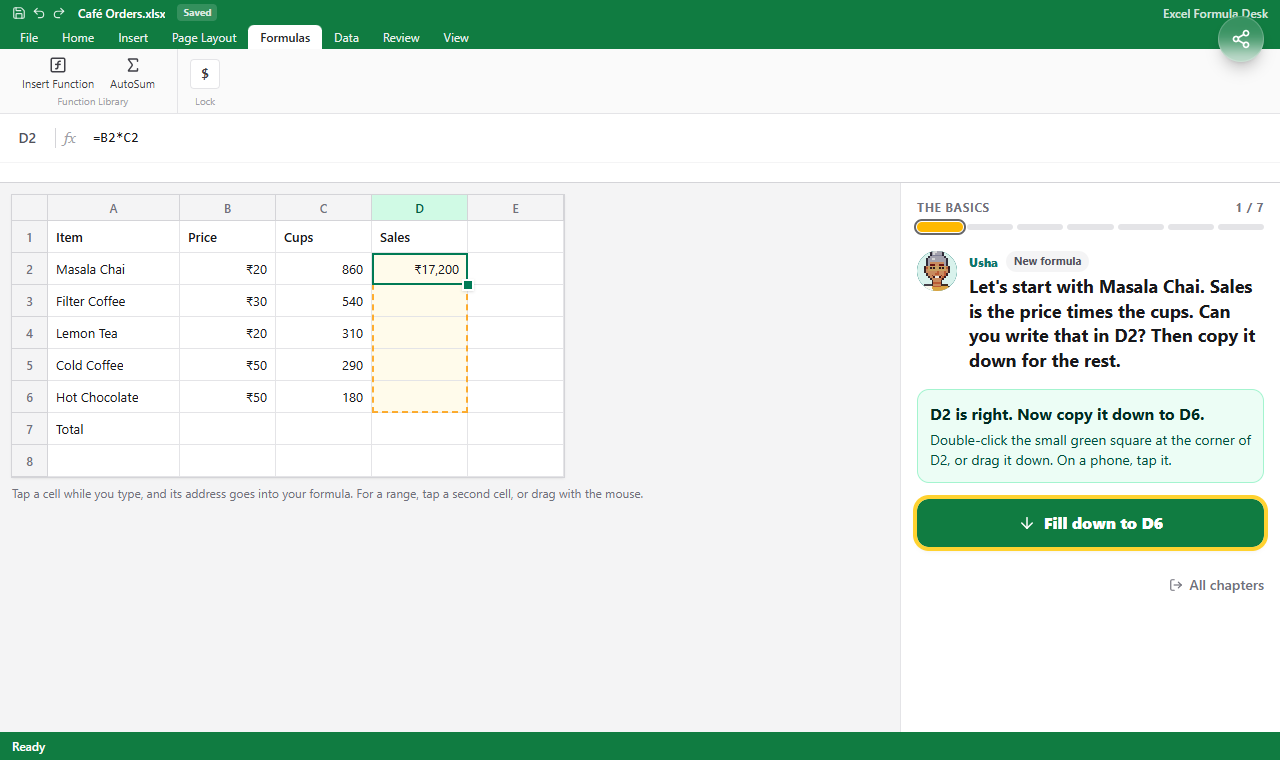This screenshot has height=760, width=1280.
Task: Select column E header
Action: 516,208
